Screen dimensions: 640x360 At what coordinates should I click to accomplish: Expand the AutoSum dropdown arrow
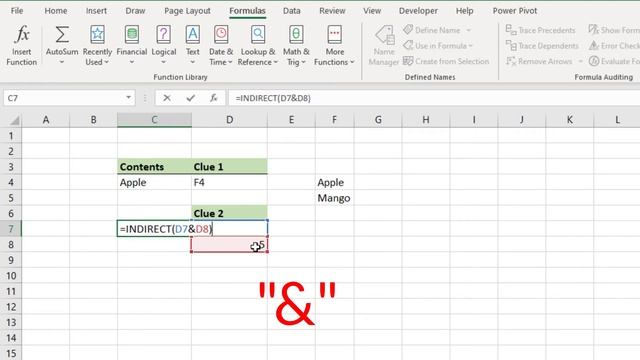[x=62, y=62]
